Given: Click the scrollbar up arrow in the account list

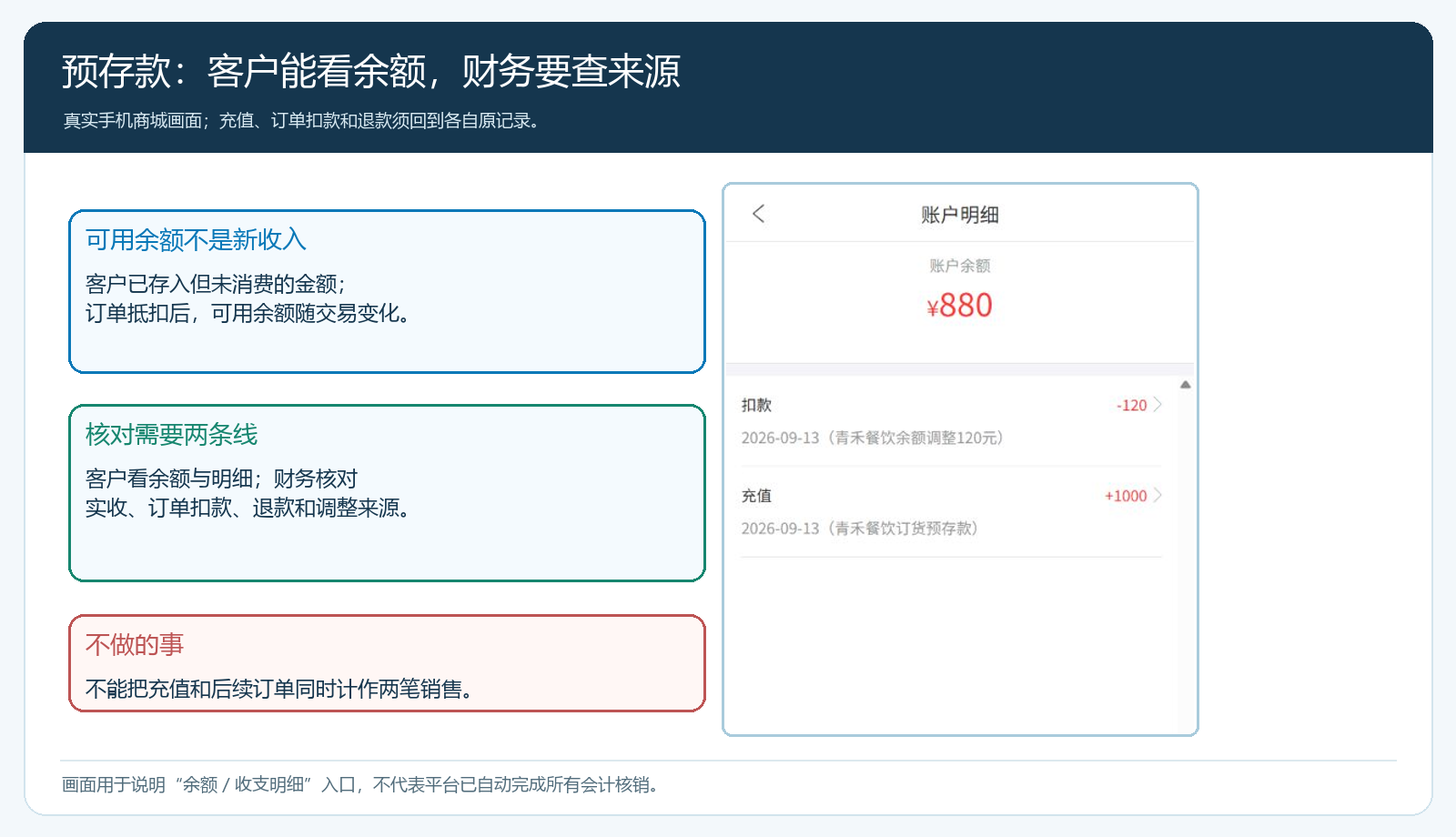Looking at the screenshot, I should coord(1185,385).
